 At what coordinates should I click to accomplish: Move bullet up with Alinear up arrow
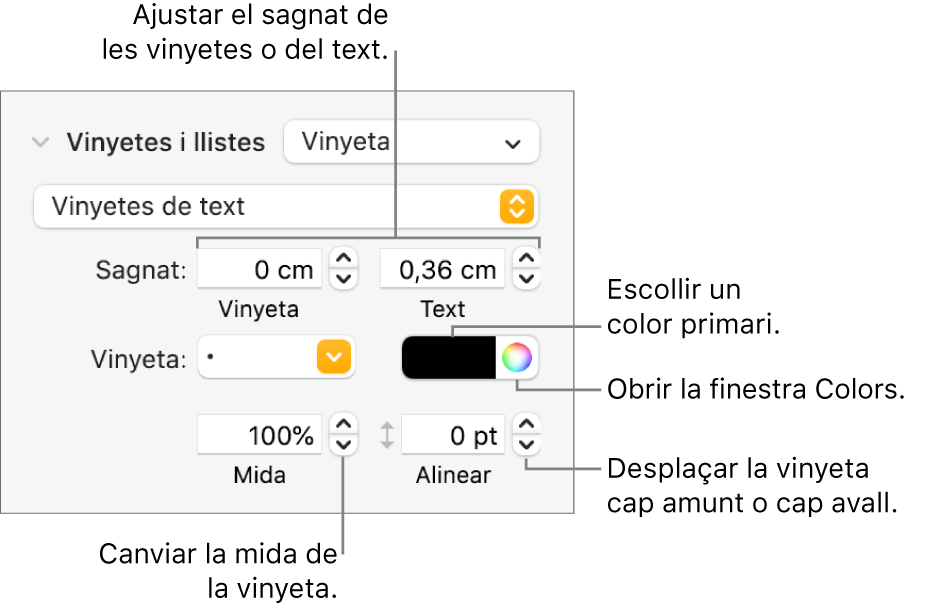526,425
